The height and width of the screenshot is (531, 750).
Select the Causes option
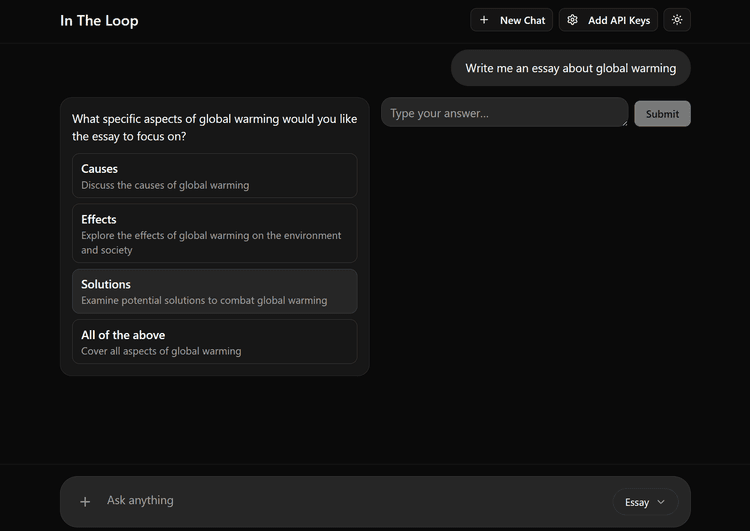[214, 176]
